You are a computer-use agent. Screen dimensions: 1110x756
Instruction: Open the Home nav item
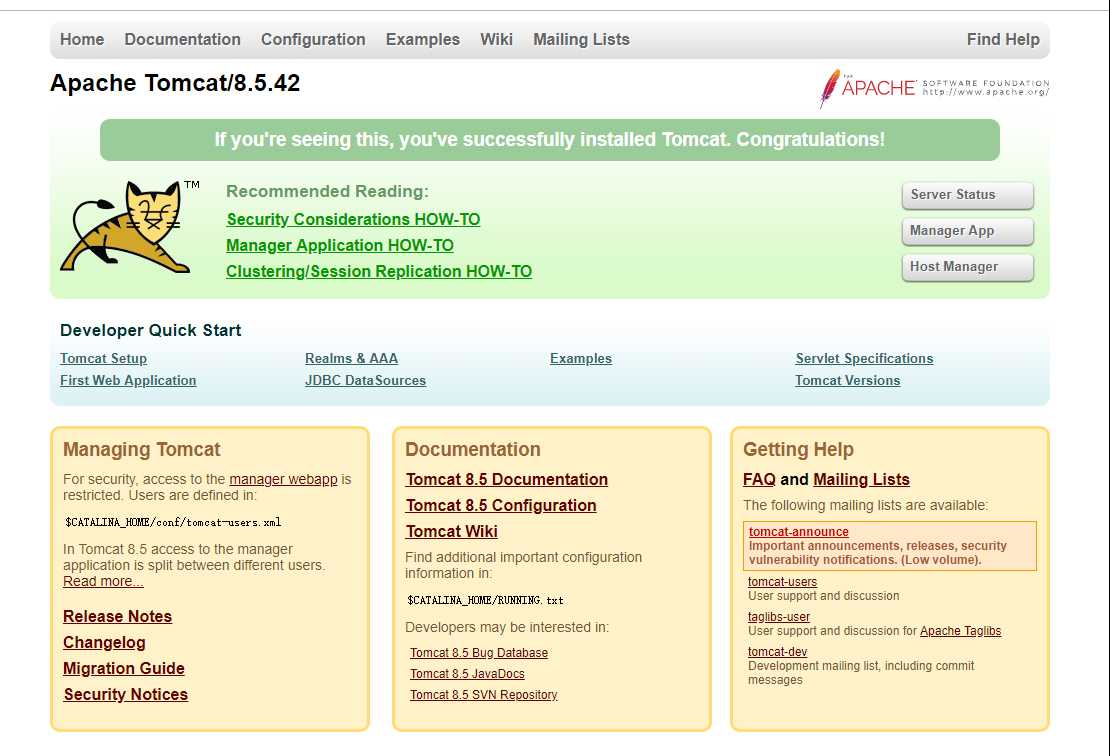tap(82, 40)
